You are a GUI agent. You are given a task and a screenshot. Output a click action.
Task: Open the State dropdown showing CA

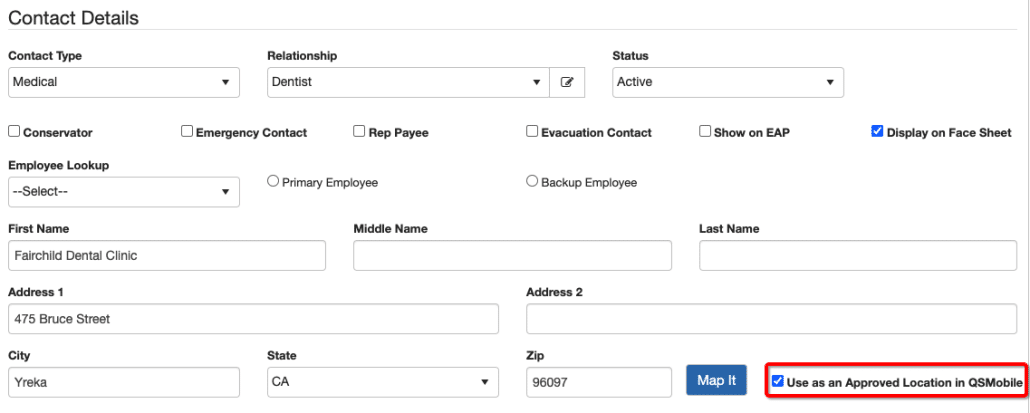tap(382, 382)
